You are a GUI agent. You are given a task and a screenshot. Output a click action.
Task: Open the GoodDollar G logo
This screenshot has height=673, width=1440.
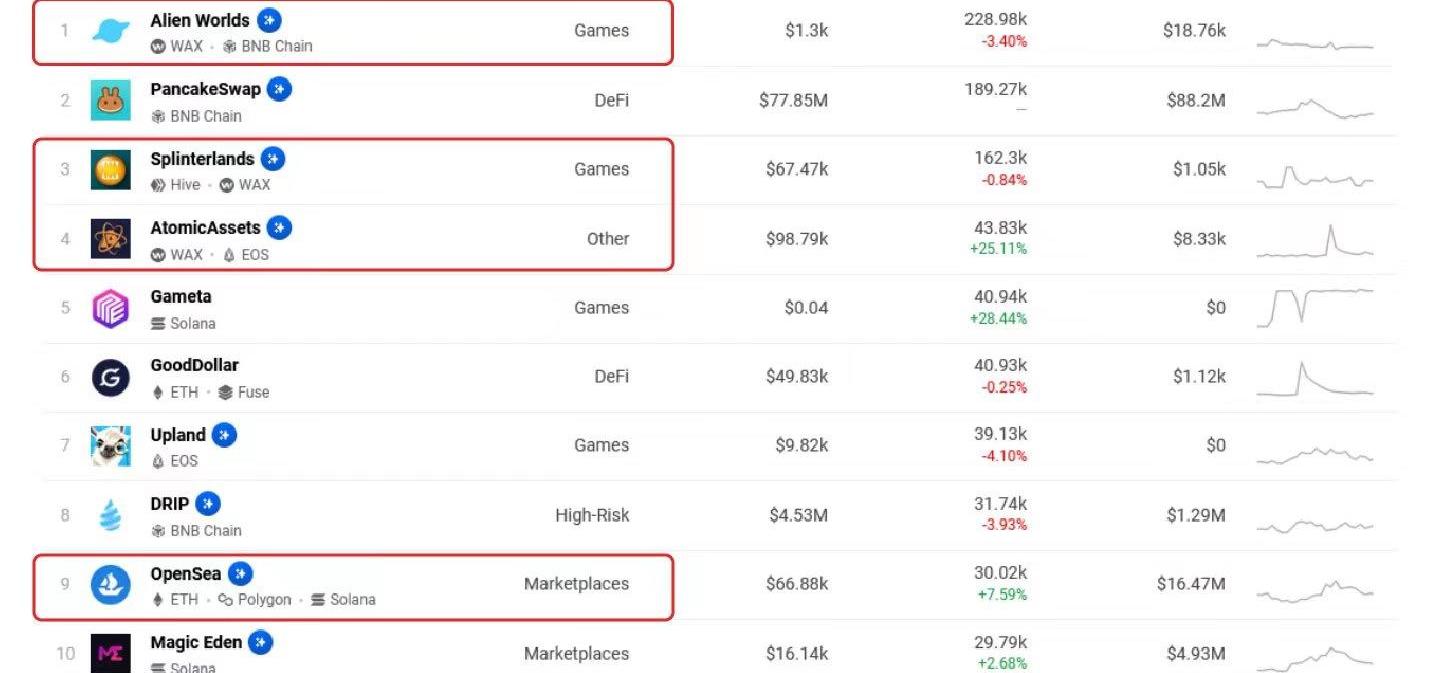coord(110,377)
